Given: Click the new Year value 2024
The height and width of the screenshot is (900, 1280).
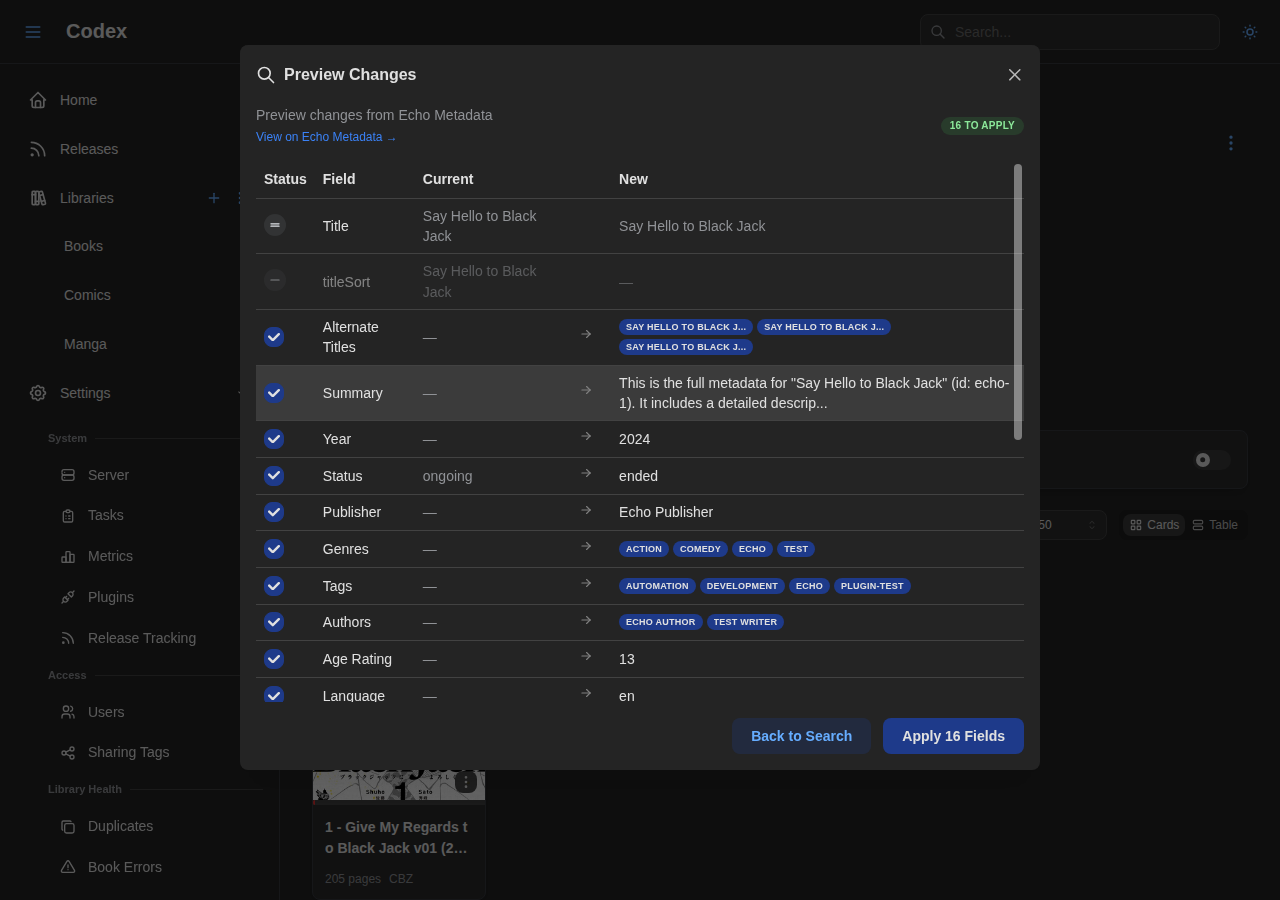Looking at the screenshot, I should (x=634, y=439).
